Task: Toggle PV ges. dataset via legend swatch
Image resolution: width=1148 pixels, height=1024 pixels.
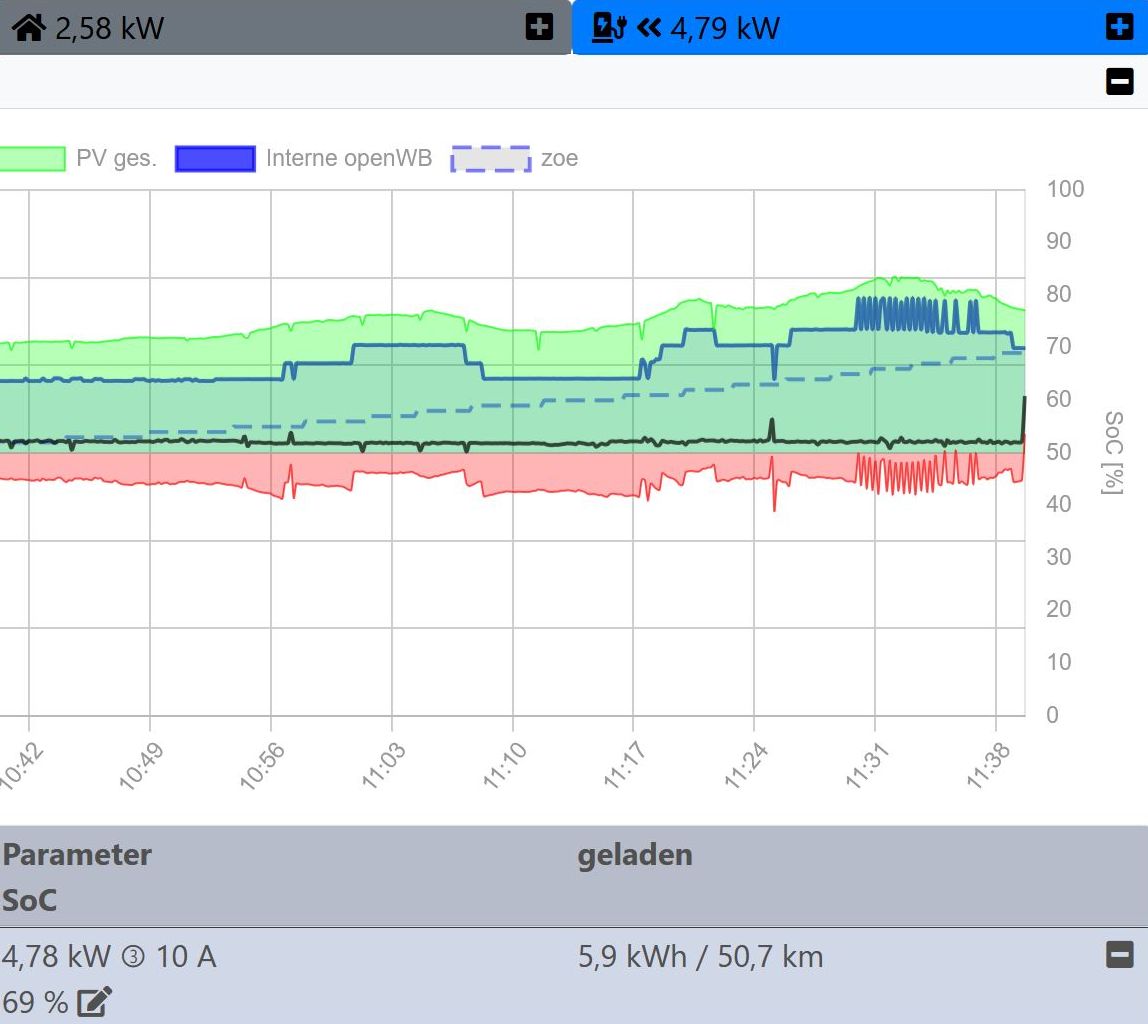Action: [32, 159]
